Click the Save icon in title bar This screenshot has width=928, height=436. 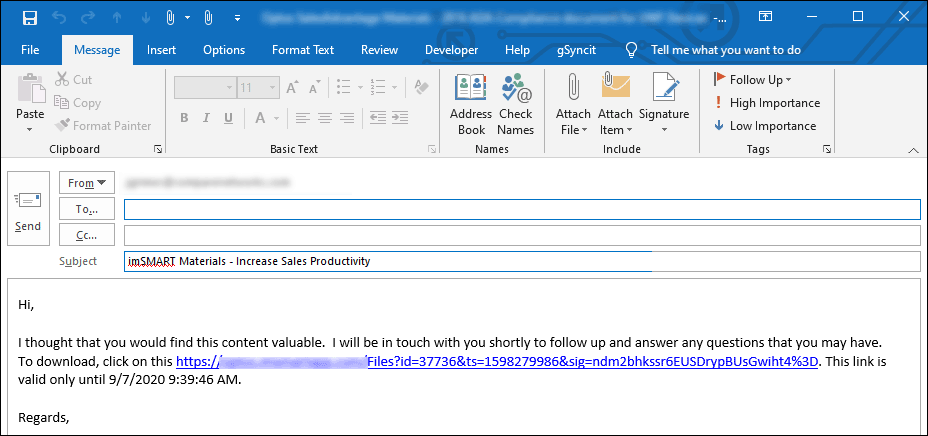(30, 18)
